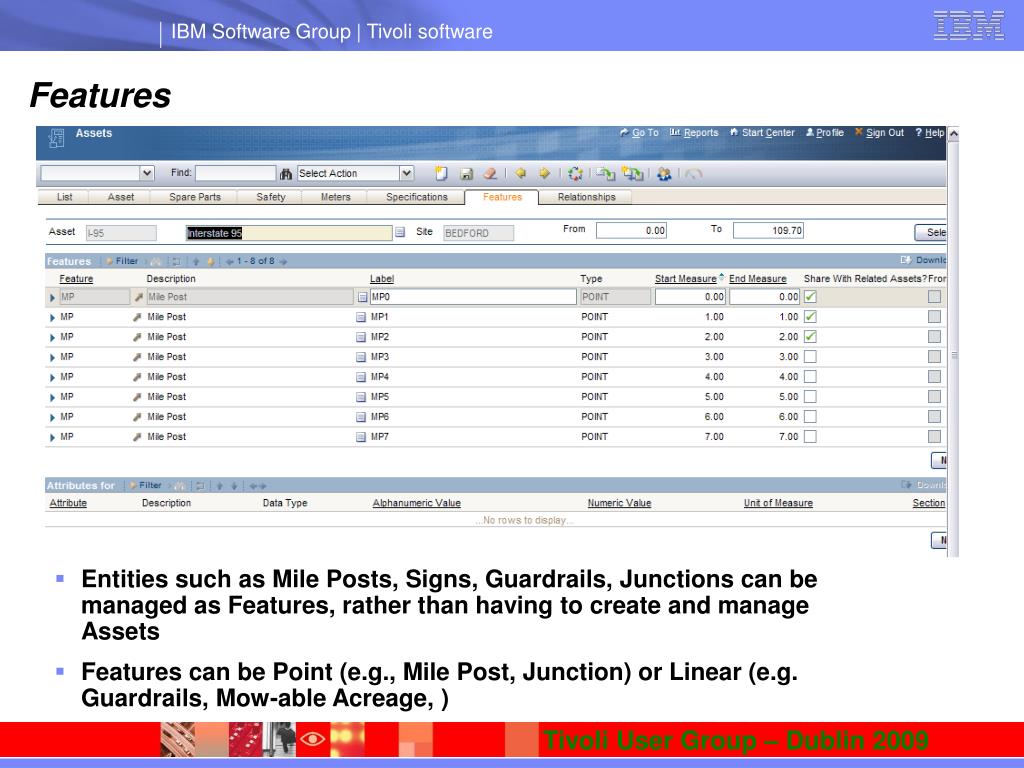The image size is (1024, 768).
Task: Go to the previous record arrow
Action: 520,174
